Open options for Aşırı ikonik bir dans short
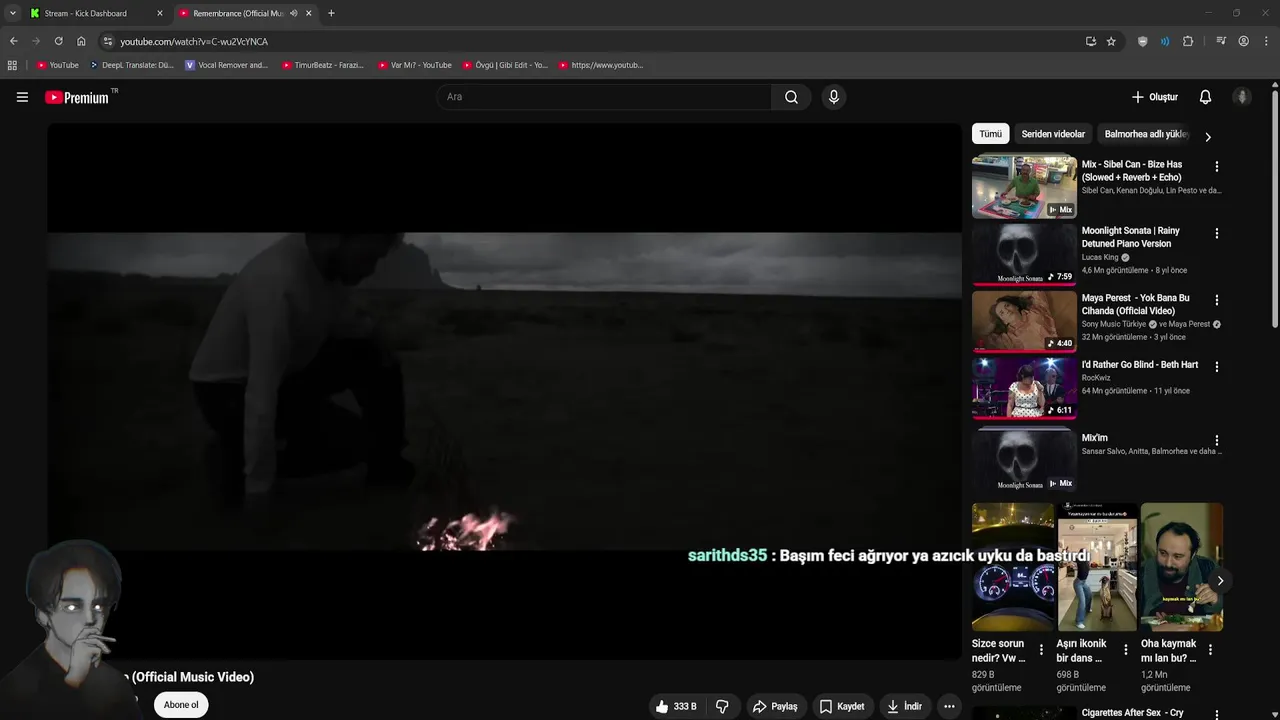Viewport: 1280px width, 720px height. (x=1125, y=650)
